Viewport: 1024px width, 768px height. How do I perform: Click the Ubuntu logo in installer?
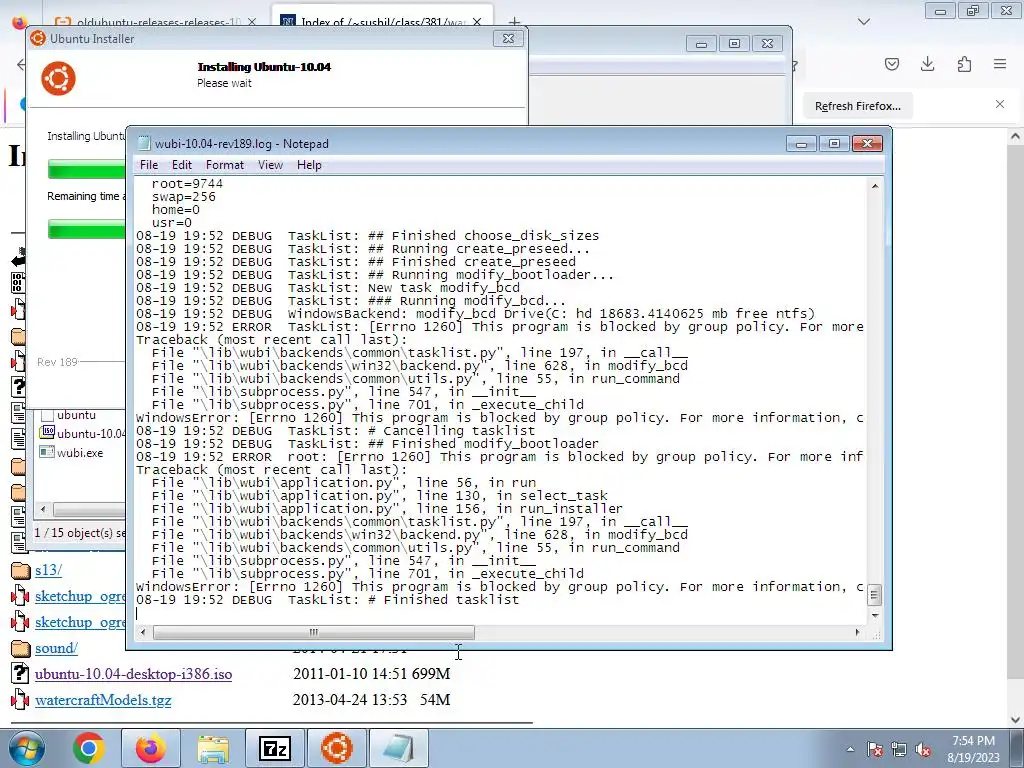(58, 78)
